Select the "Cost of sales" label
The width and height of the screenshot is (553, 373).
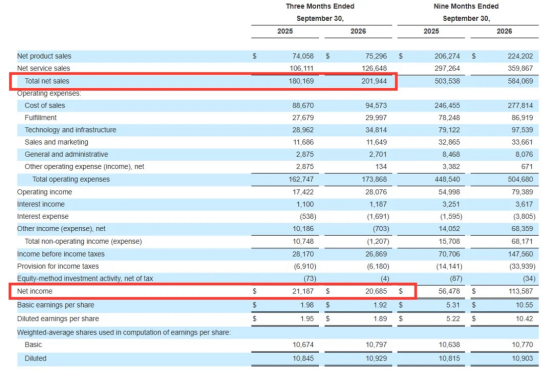tap(45, 105)
